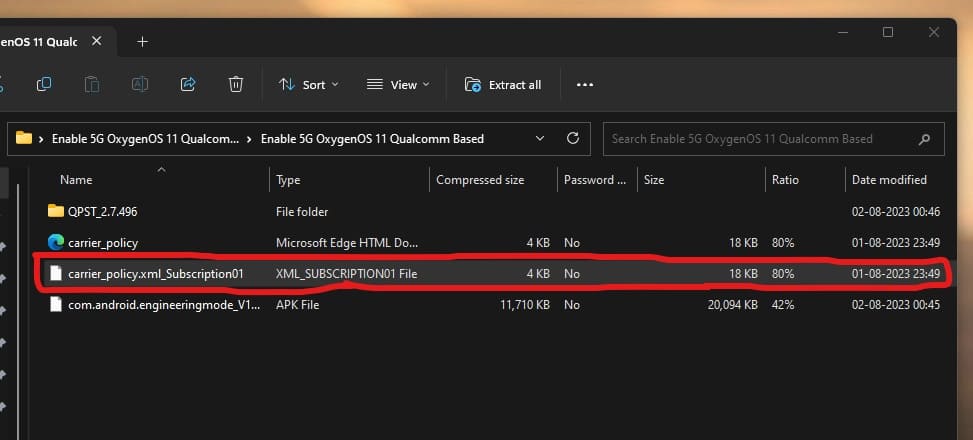
Task: Click breadcrumb Enable 5G OxygenOS 11 Qualcomm Based
Action: click(x=372, y=139)
